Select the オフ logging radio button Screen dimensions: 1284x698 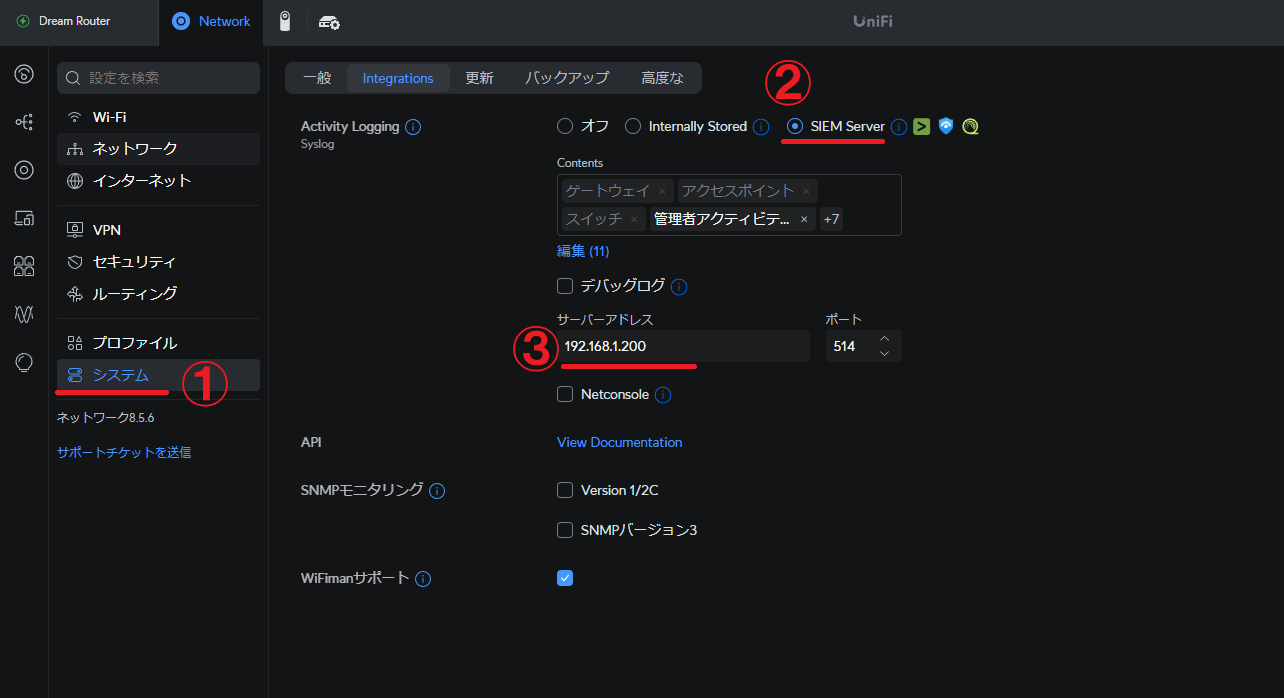coord(565,126)
